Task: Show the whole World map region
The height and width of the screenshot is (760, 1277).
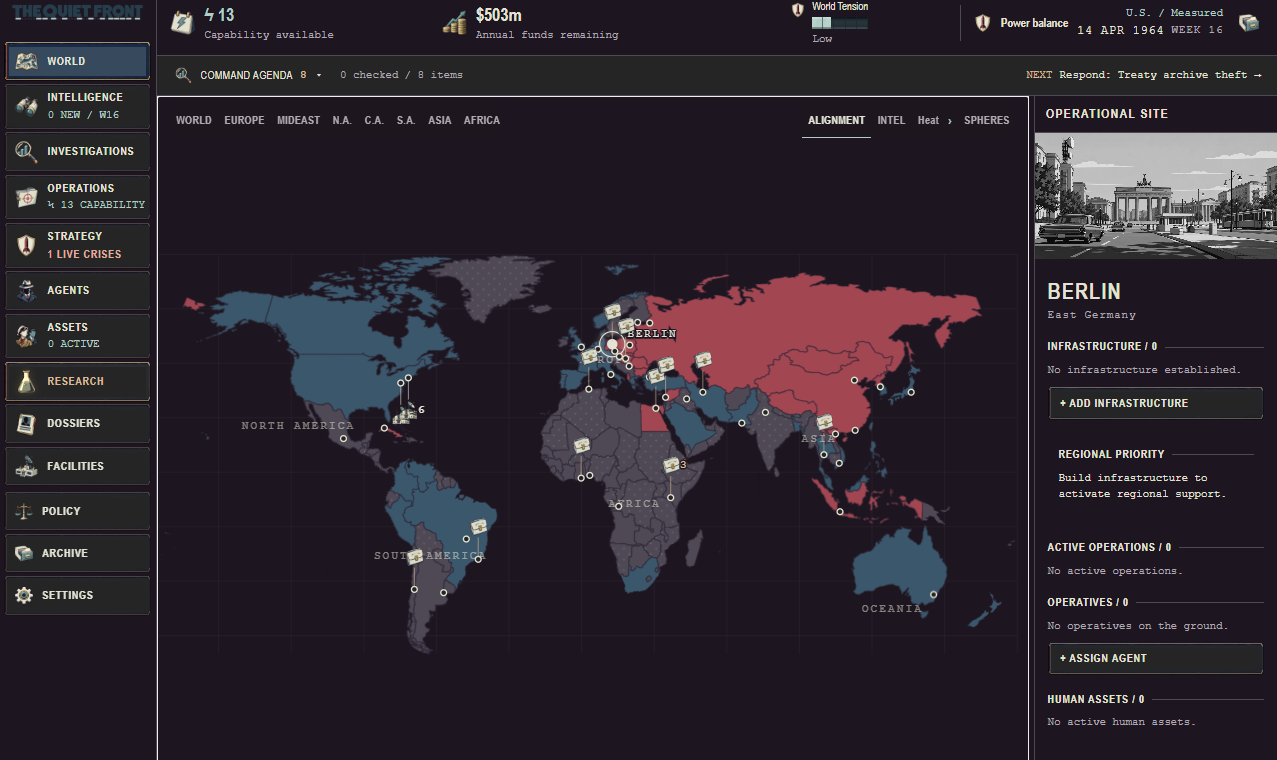Action: tap(194, 120)
